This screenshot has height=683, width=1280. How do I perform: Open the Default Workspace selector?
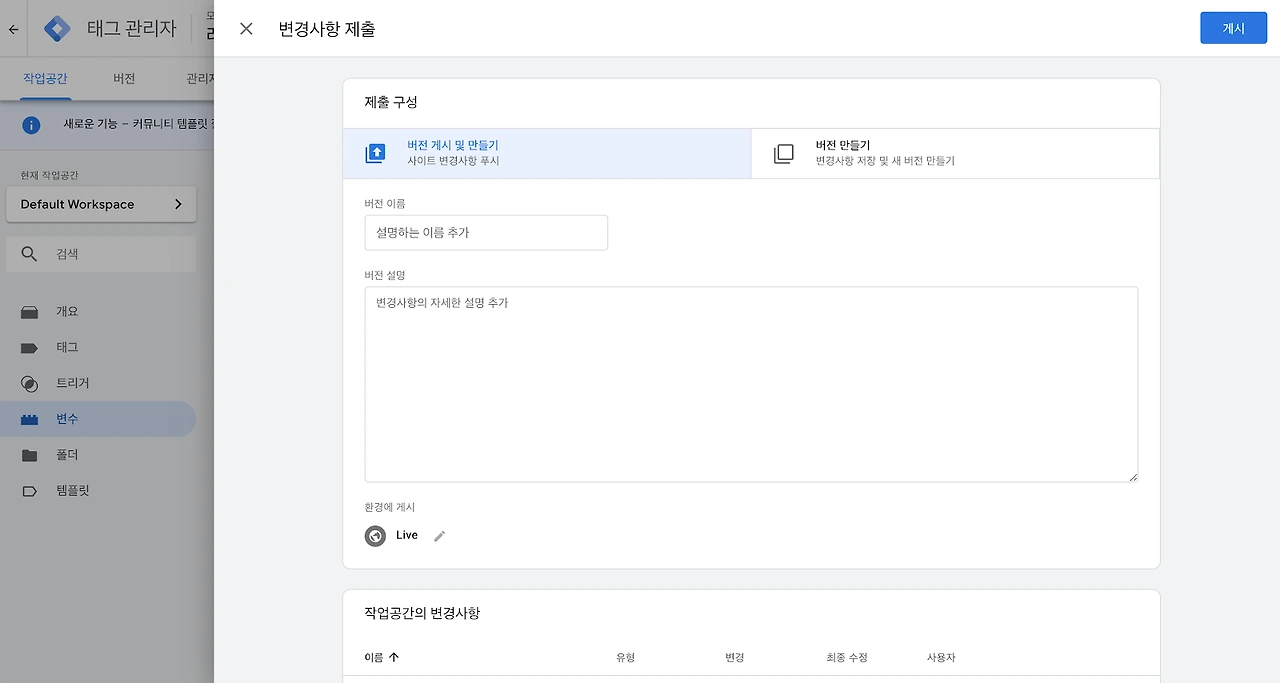[101, 204]
